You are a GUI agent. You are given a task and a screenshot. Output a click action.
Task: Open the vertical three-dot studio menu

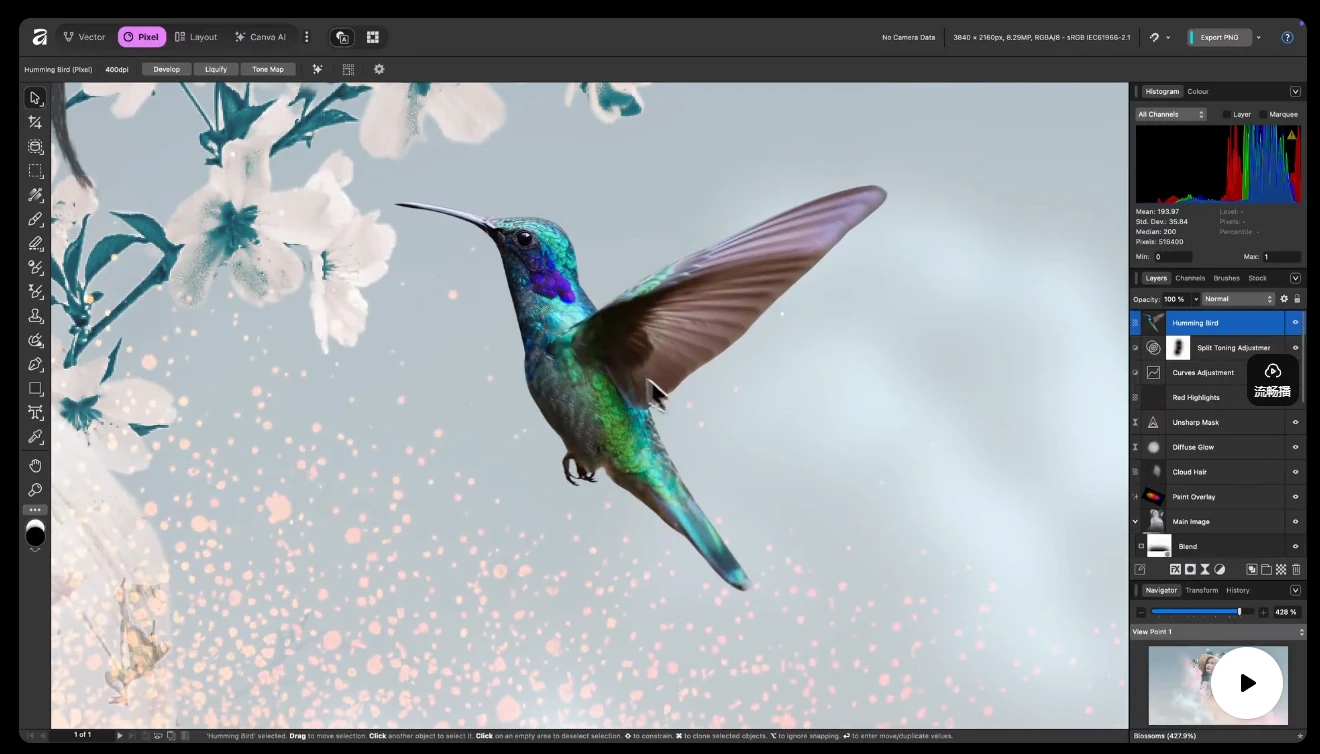coord(306,37)
